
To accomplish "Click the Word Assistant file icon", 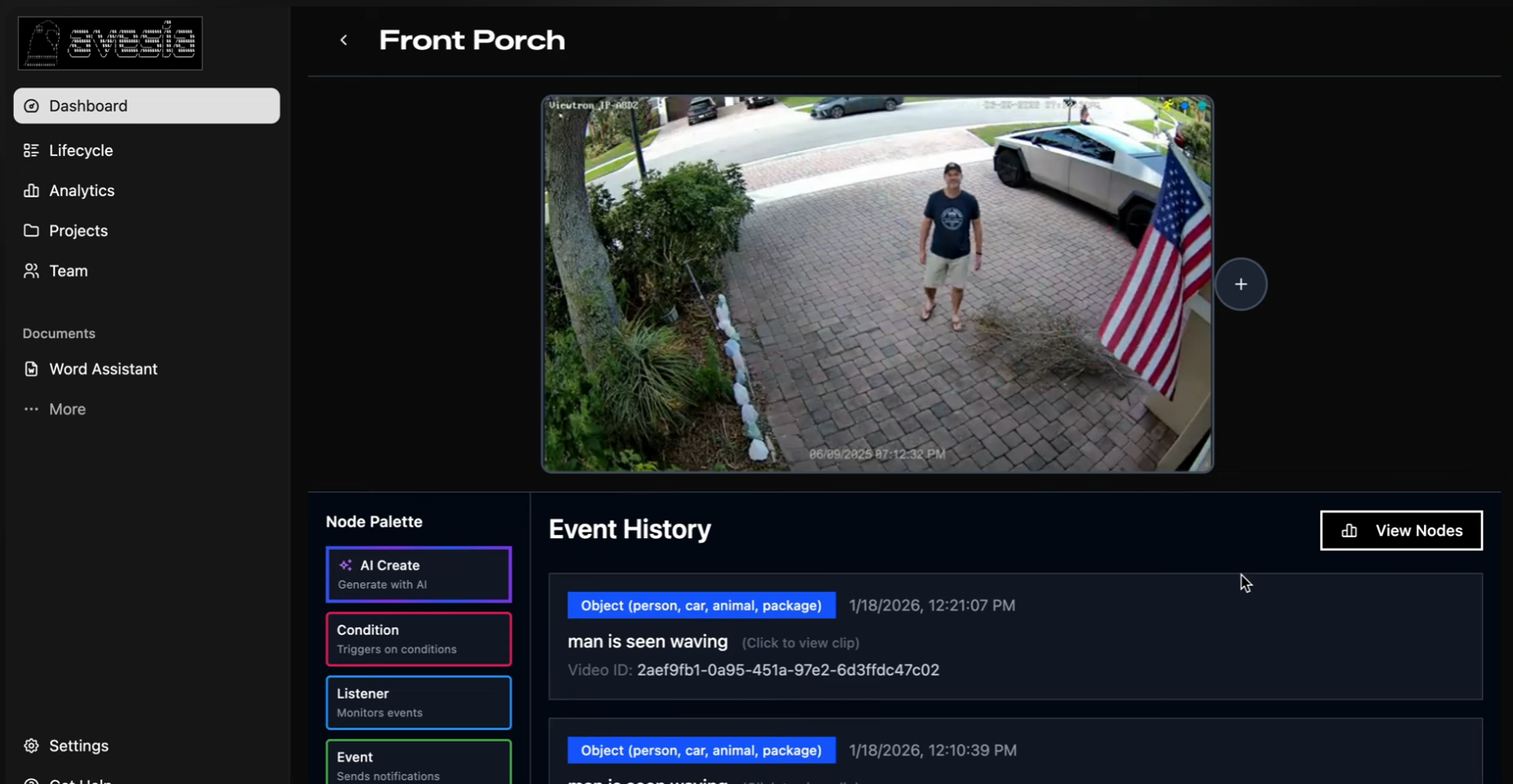I will 31,369.
